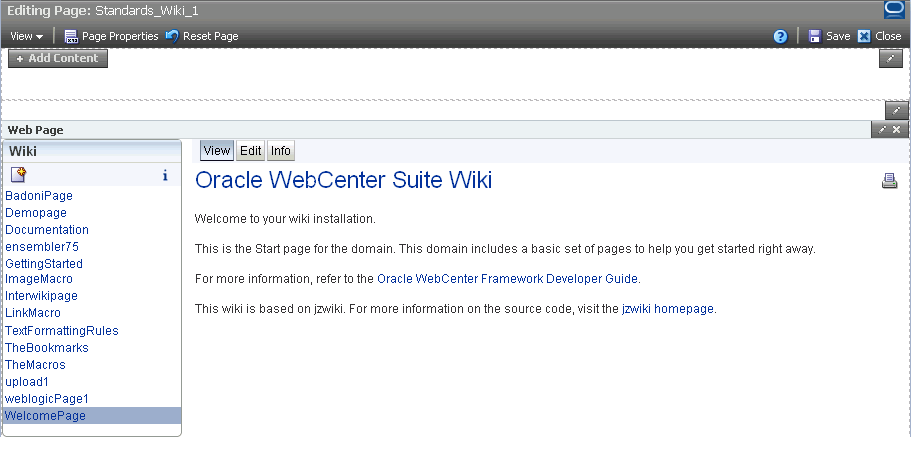Switch to the View tab
Image resolution: width=911 pixels, height=453 pixels.
(x=217, y=151)
